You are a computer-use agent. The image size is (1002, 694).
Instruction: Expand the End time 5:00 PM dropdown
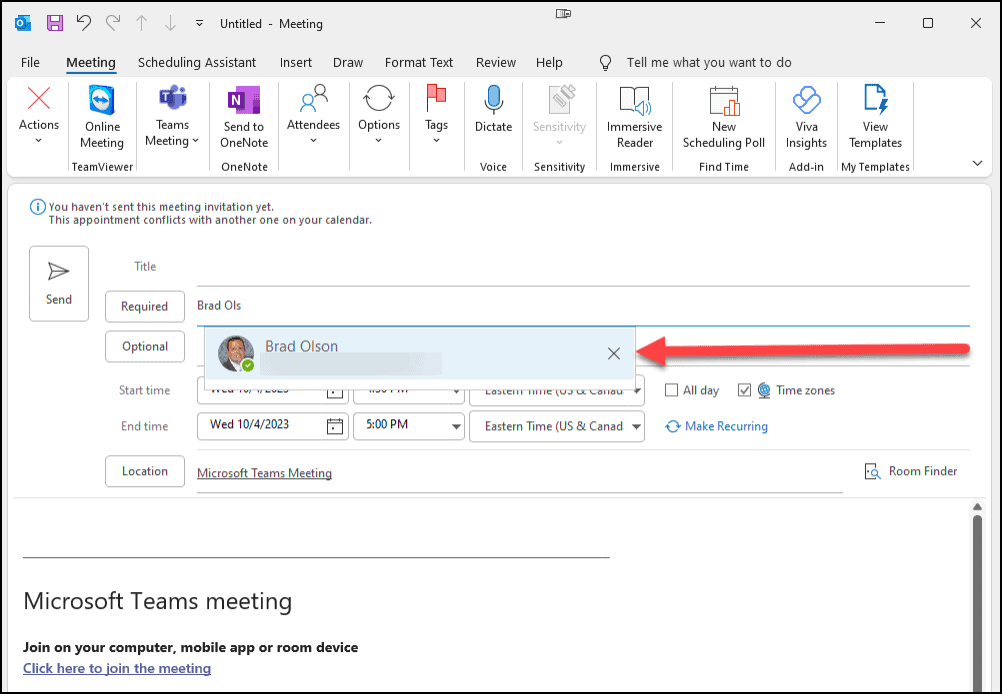point(456,426)
